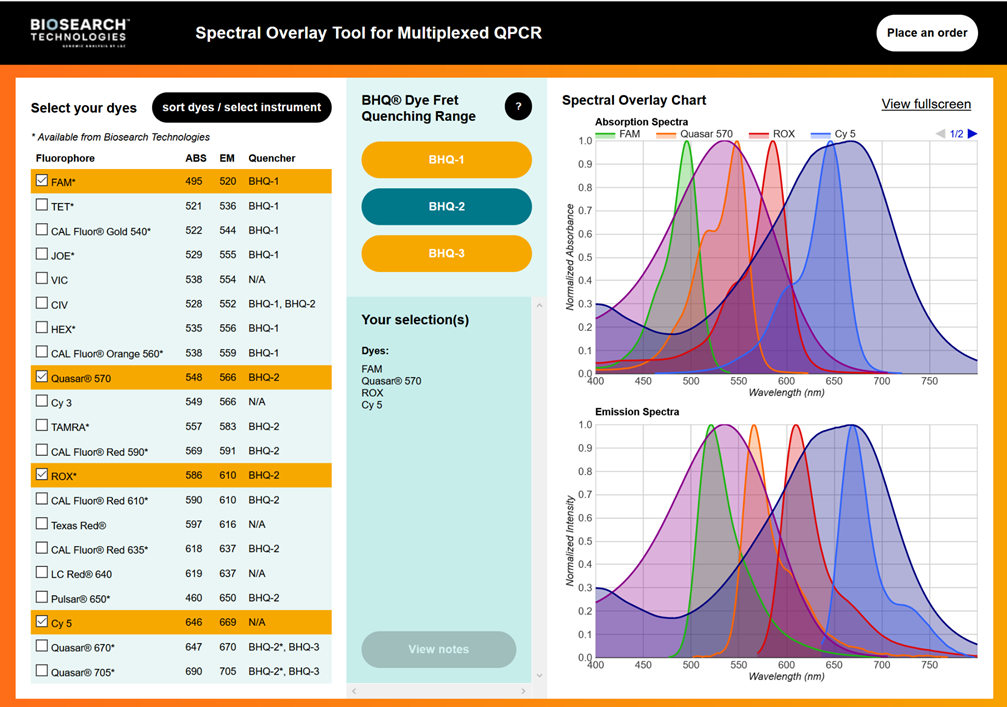Click the Biosearch Technologies logo
The image size is (1007, 707).
pyautogui.click(x=80, y=33)
